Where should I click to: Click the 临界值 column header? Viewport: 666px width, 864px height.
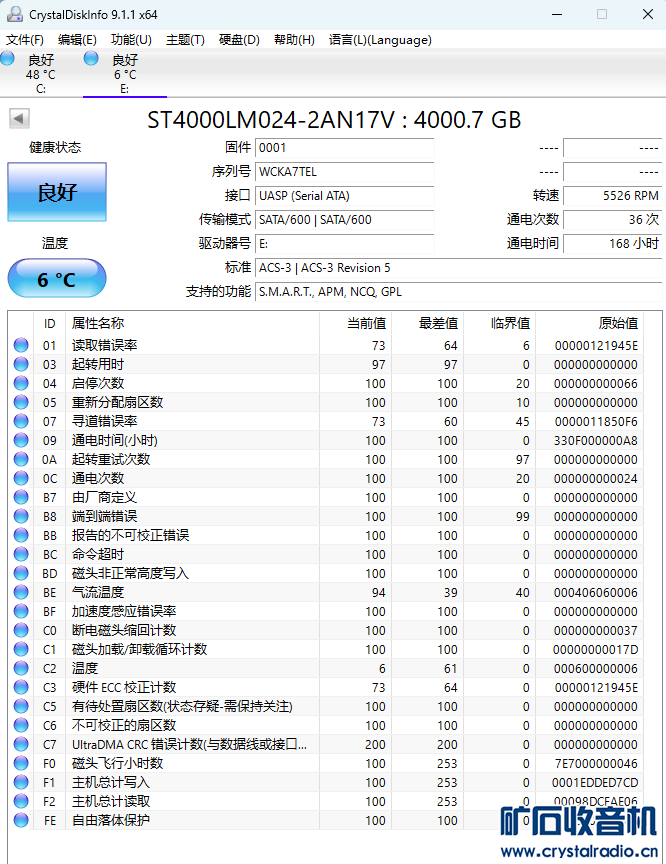point(500,323)
